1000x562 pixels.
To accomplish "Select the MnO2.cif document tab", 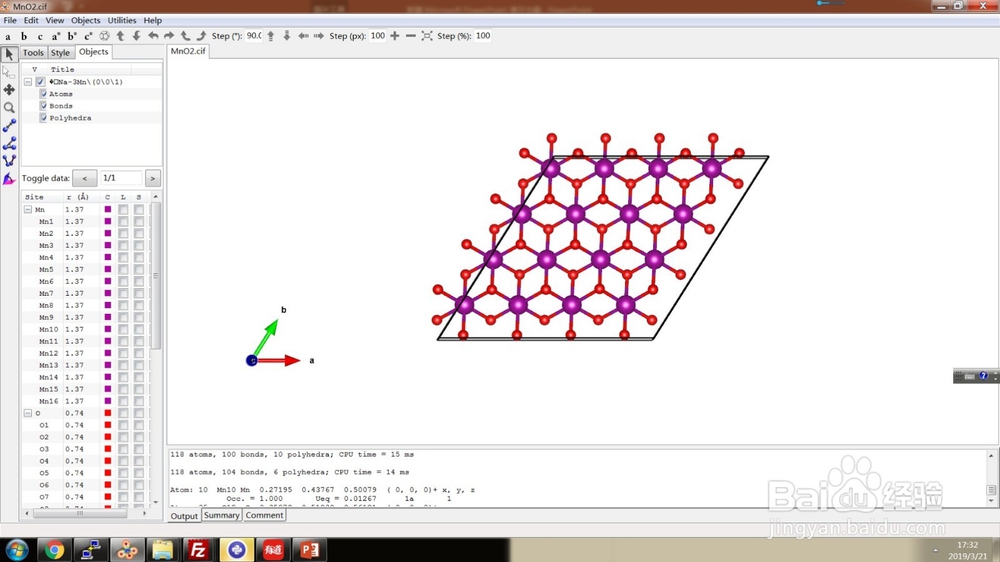I will point(188,51).
